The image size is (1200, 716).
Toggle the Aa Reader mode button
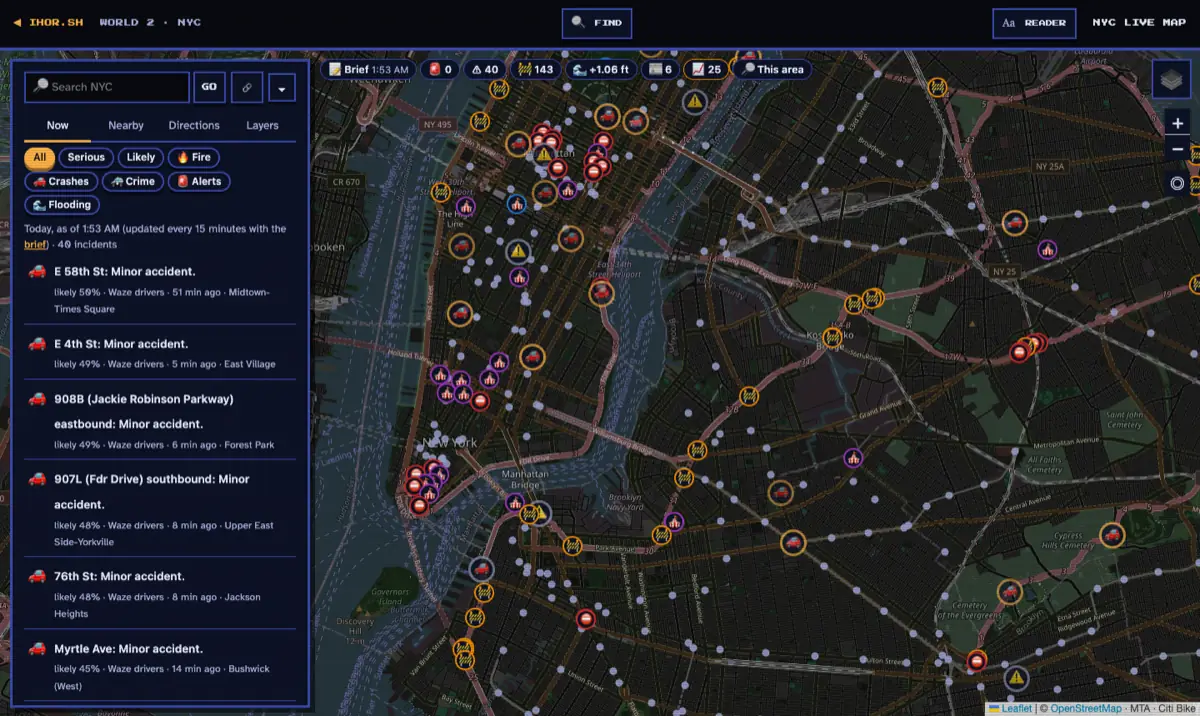pos(1034,23)
